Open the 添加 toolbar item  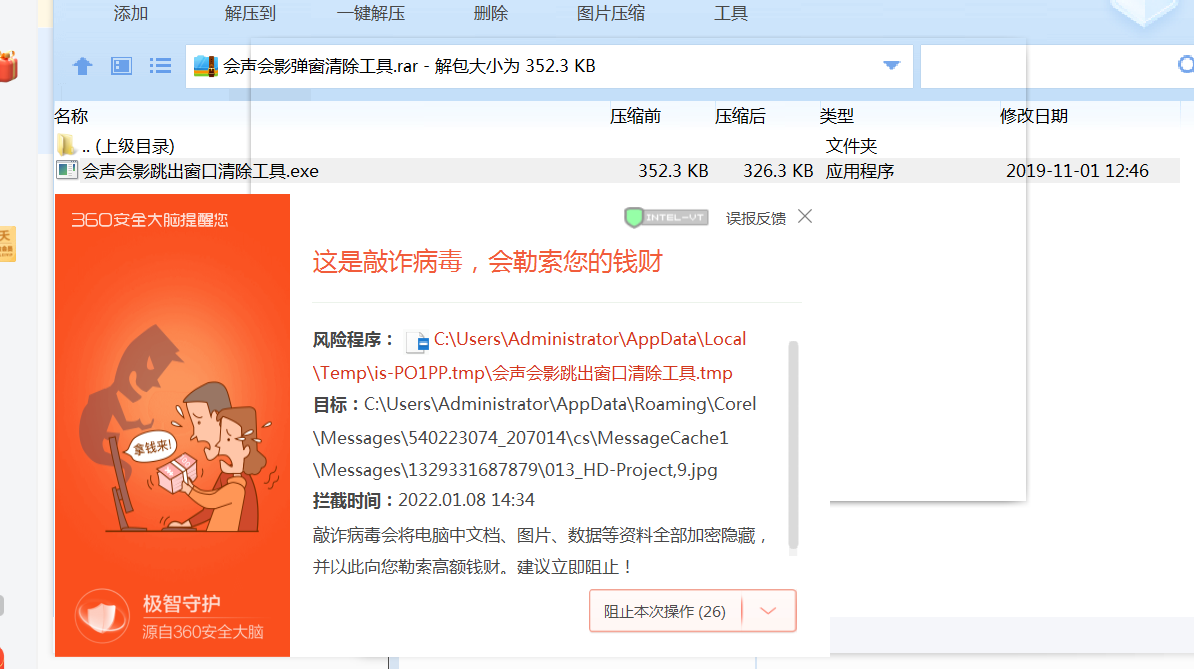tap(130, 14)
